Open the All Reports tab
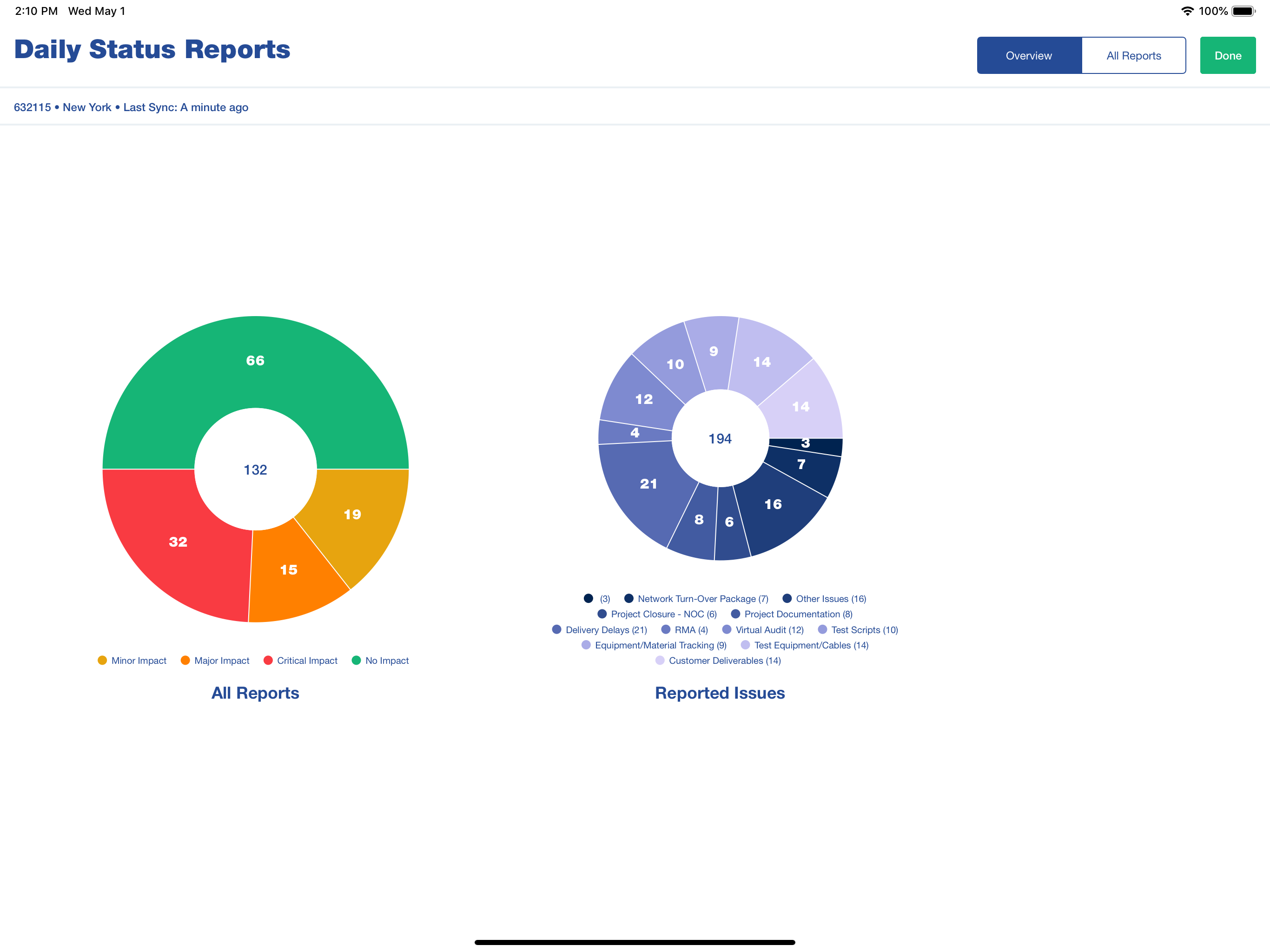This screenshot has width=1270, height=952. [x=1133, y=55]
